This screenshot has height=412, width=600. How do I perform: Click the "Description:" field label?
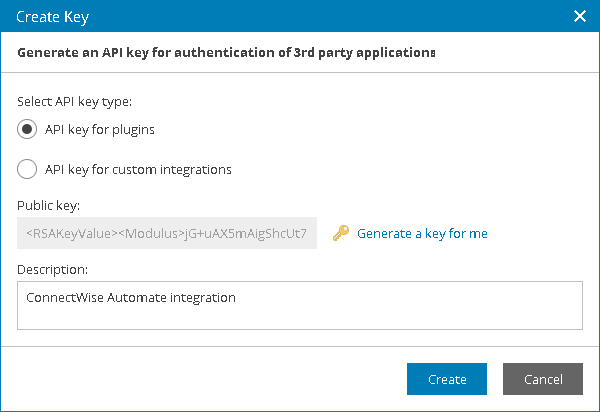(53, 269)
